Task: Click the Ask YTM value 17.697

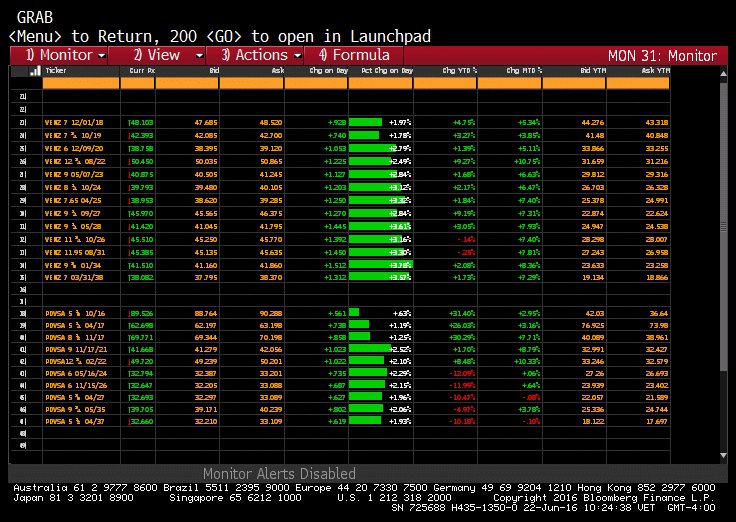Action: click(x=657, y=422)
